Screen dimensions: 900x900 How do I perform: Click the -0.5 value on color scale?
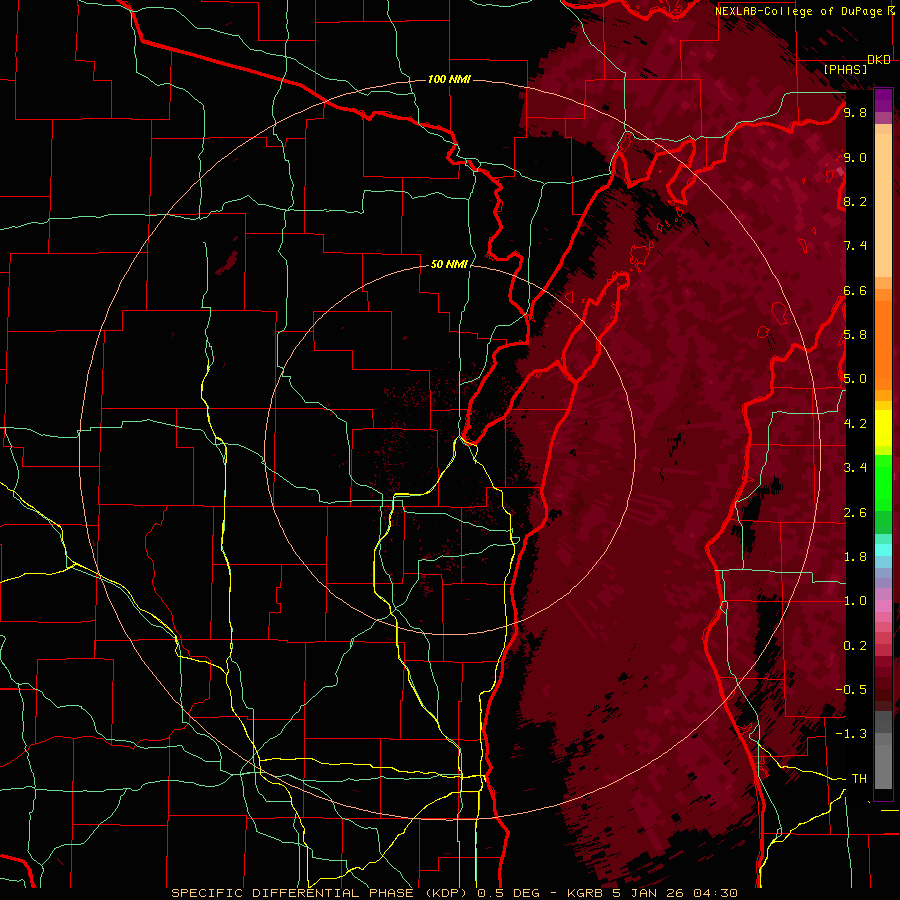pyautogui.click(x=851, y=689)
